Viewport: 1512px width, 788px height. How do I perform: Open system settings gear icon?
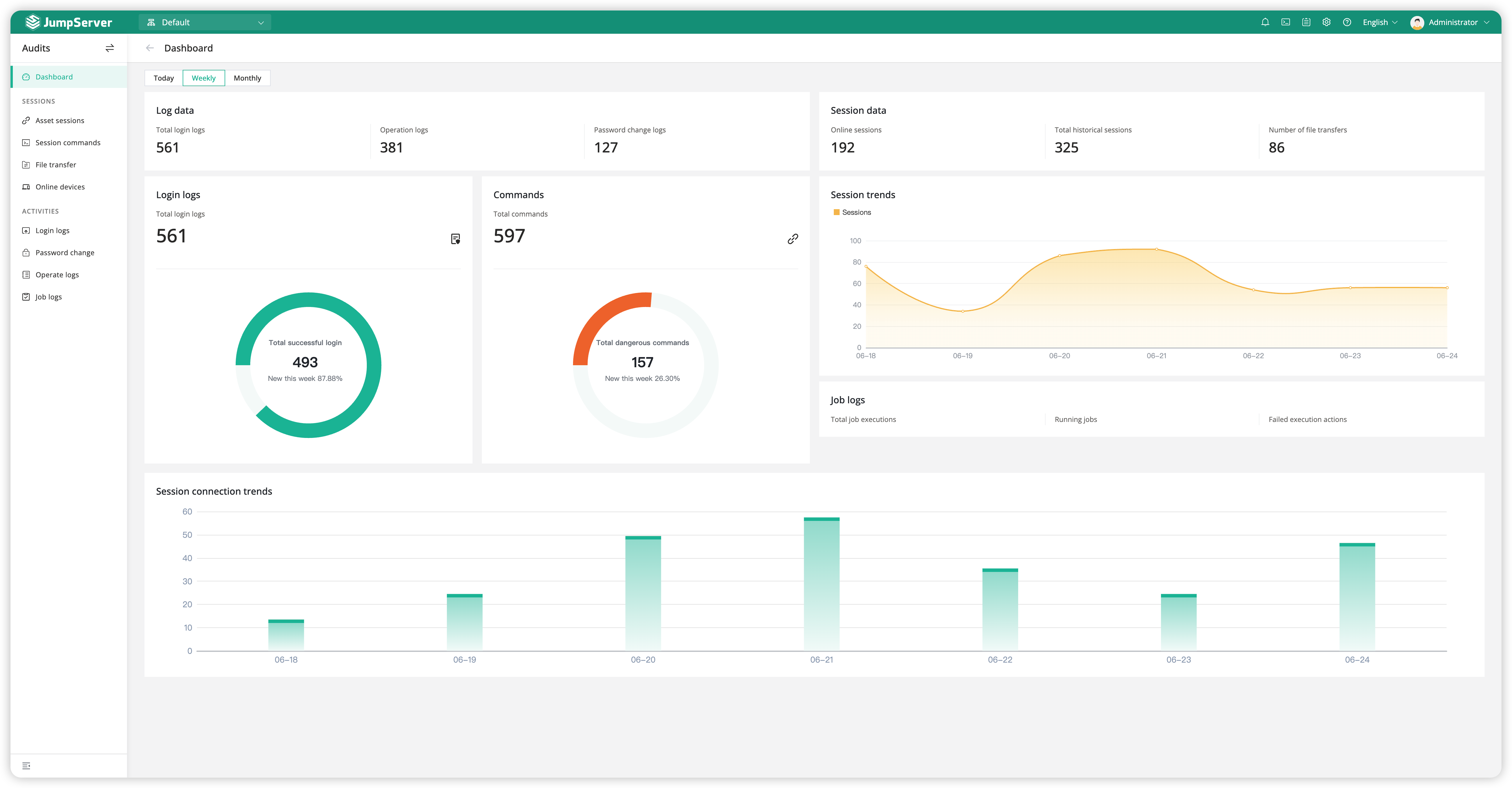1326,22
